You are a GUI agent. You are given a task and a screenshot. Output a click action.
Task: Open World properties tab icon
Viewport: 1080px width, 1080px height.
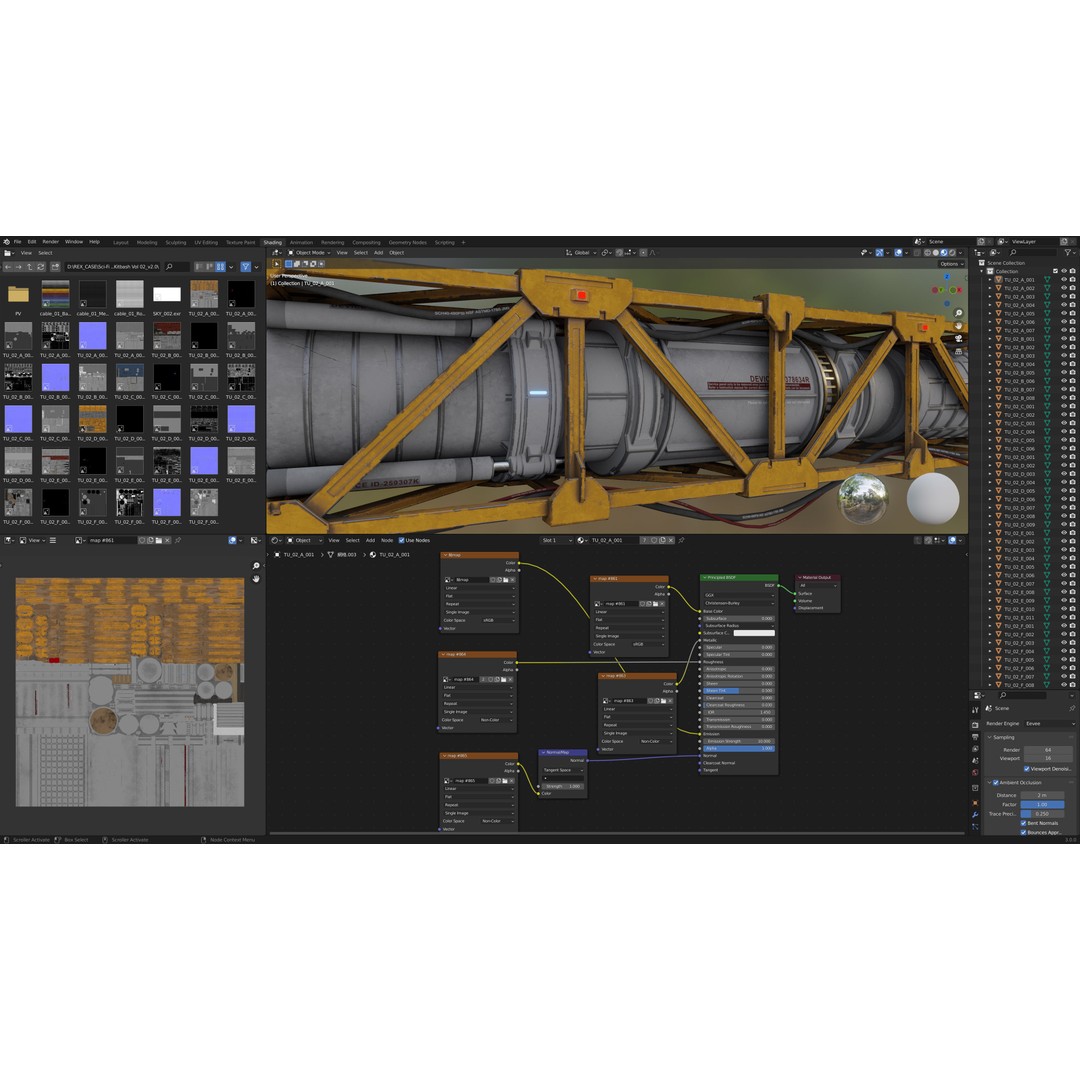click(x=975, y=773)
